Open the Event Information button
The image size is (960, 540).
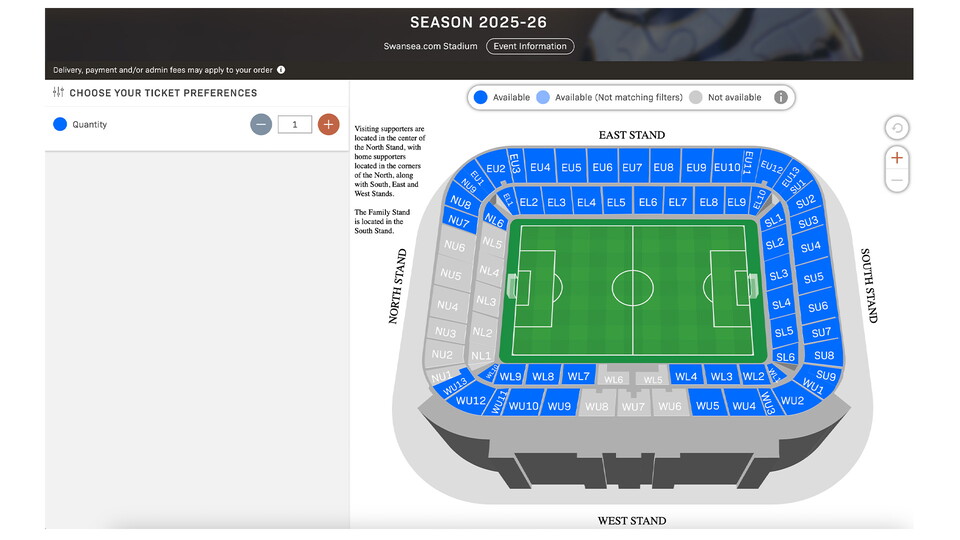[530, 46]
